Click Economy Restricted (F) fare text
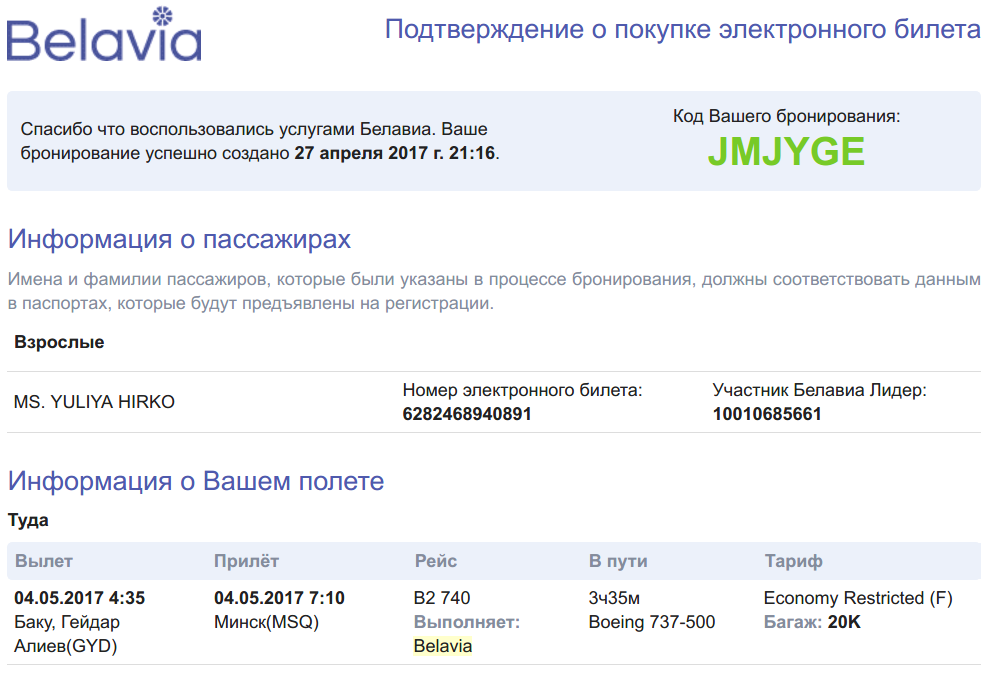The image size is (994, 683). point(858,598)
